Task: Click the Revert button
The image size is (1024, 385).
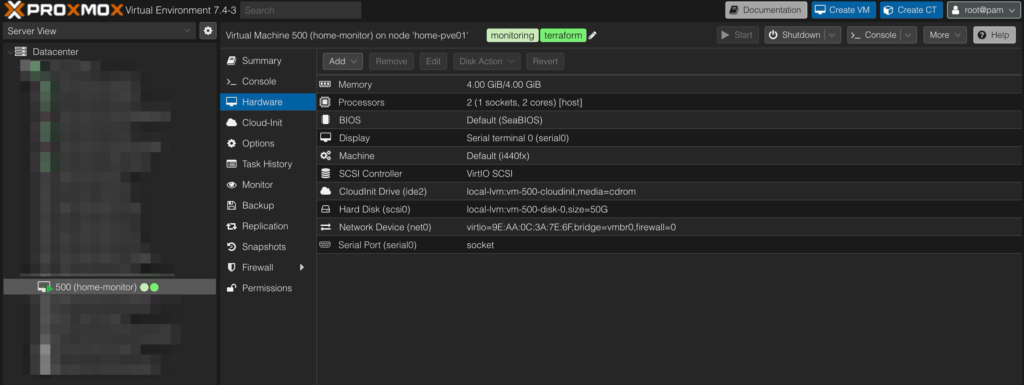Action: point(545,61)
